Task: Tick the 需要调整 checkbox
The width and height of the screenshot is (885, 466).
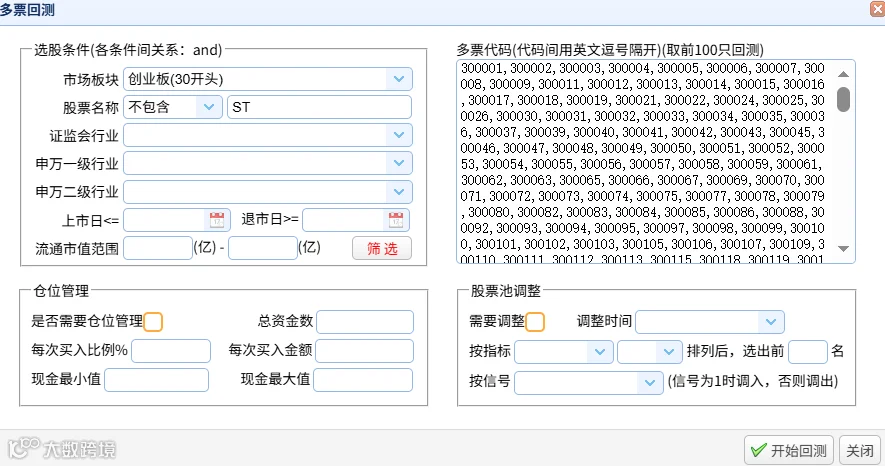Action: pyautogui.click(x=535, y=322)
